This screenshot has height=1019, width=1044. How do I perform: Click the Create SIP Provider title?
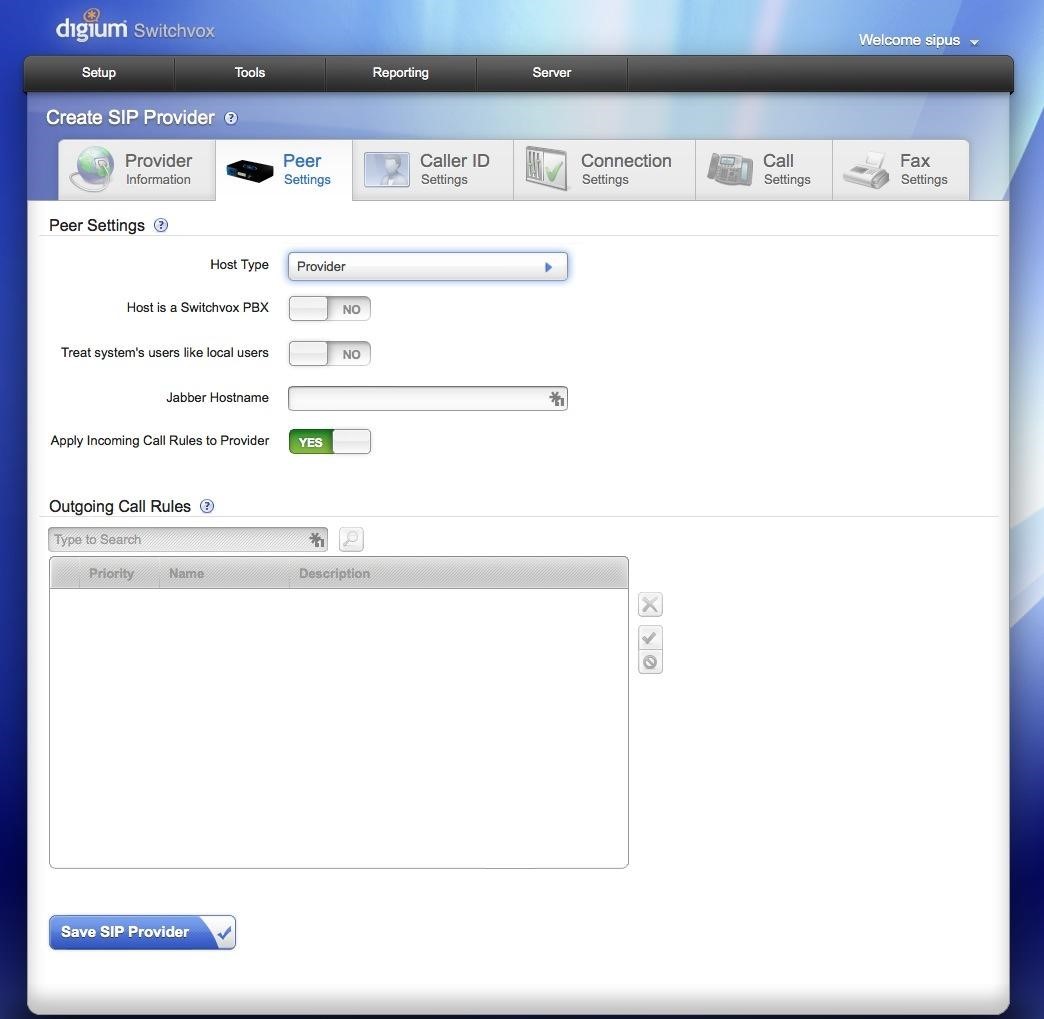130,118
